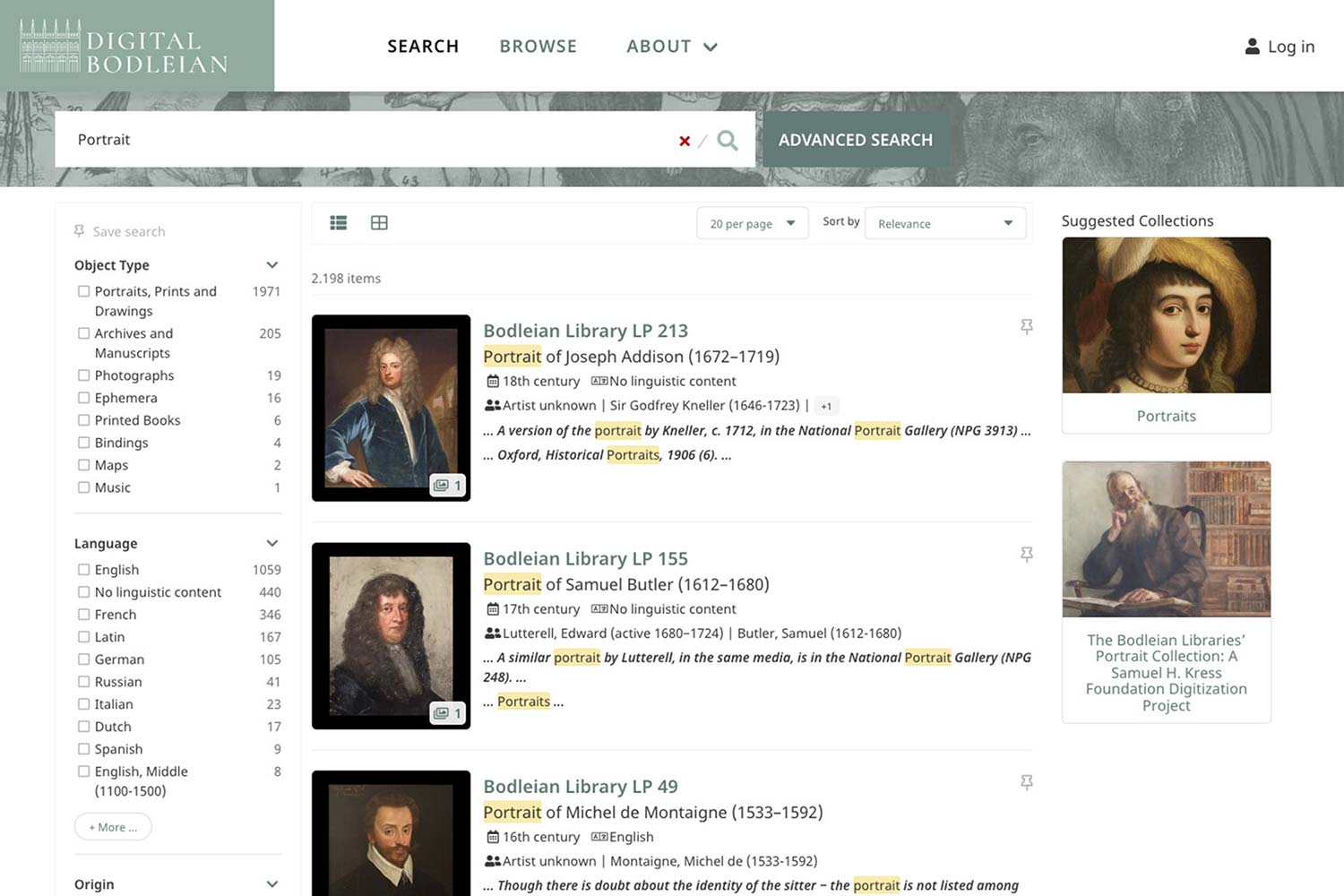Click the '2.198 items' result count

tap(346, 279)
